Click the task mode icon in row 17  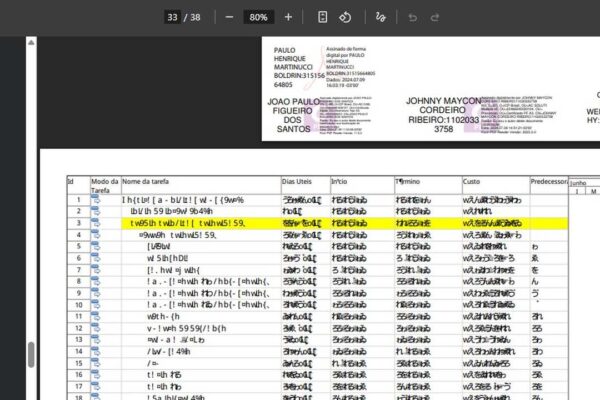click(95, 387)
